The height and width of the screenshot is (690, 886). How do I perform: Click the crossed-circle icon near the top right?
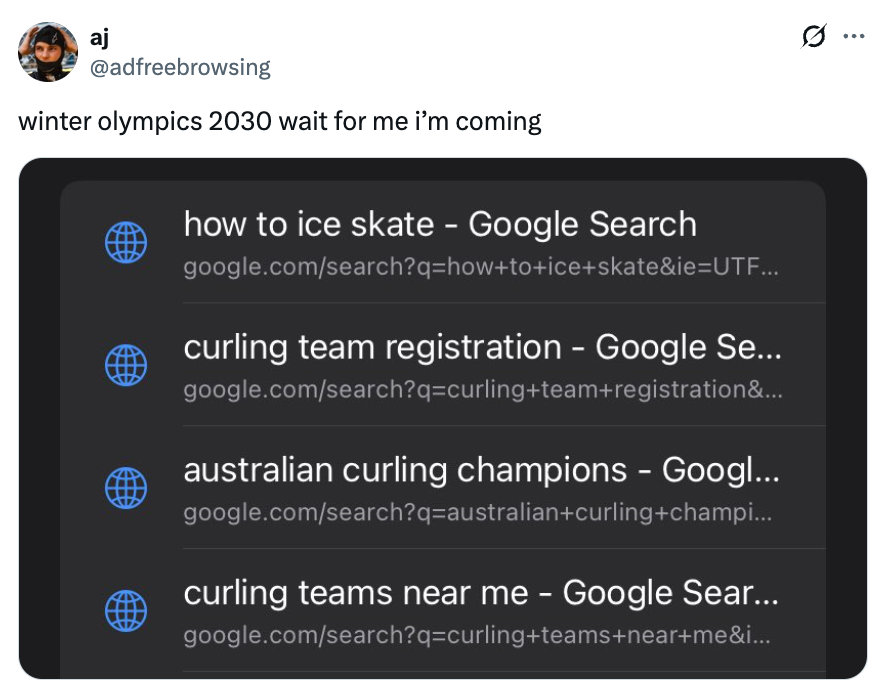(815, 36)
